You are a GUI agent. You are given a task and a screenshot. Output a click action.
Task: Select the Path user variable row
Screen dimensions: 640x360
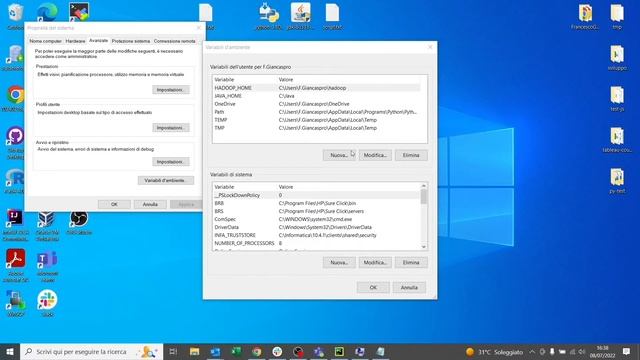tap(316, 112)
